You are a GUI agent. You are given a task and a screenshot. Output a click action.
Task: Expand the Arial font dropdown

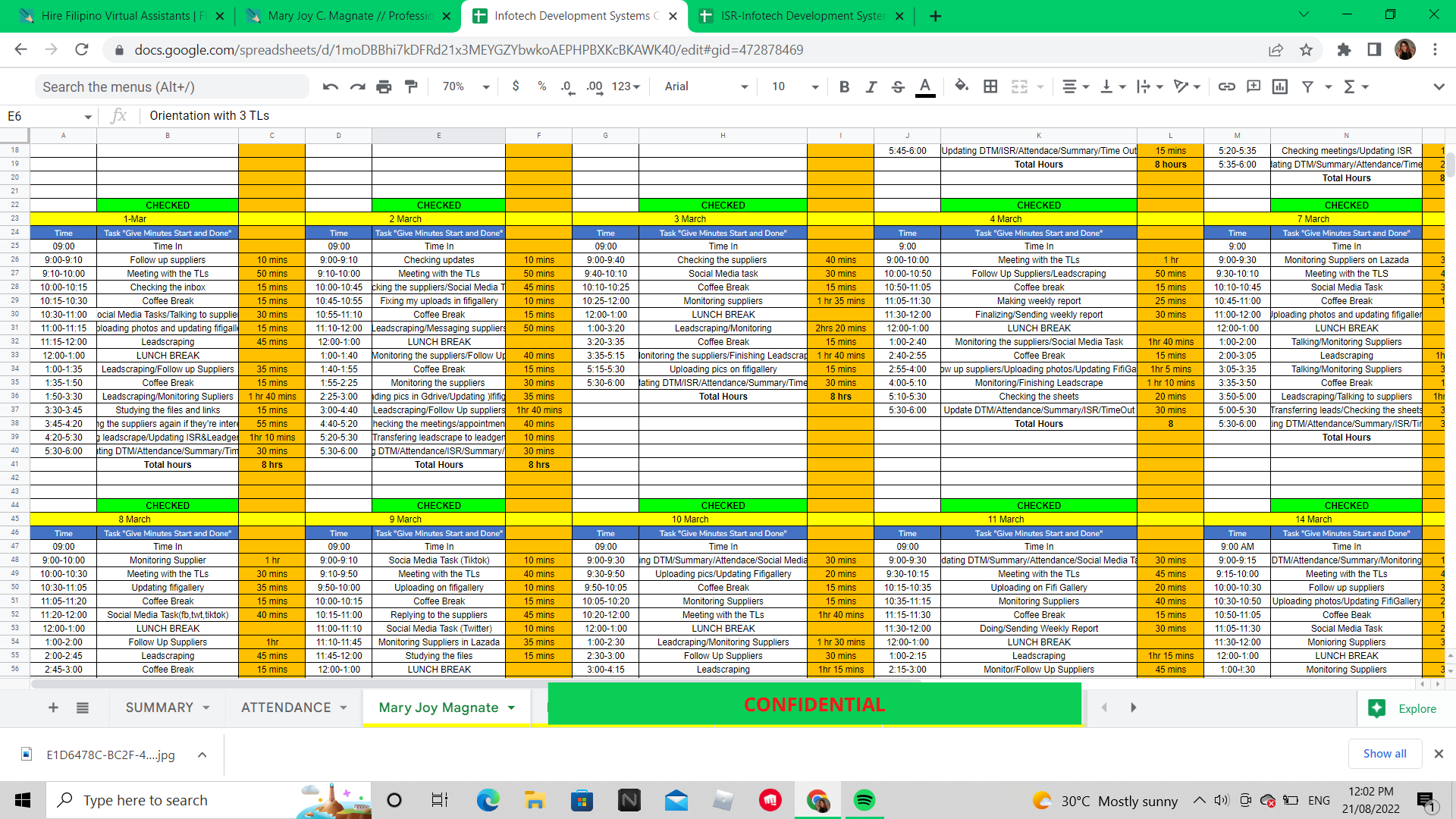coord(705,86)
